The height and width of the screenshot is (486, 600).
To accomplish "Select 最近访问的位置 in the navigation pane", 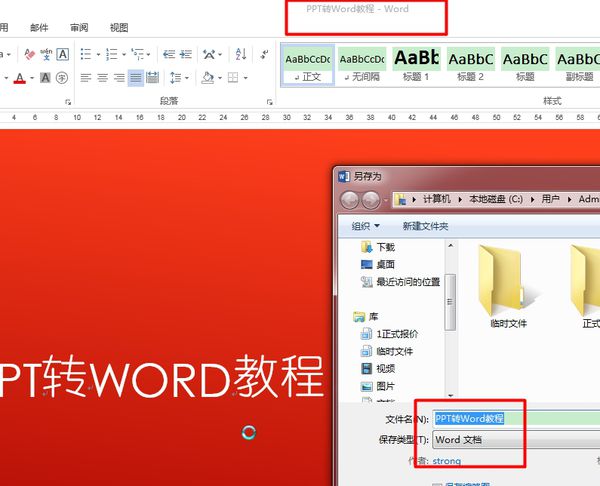I will click(400, 282).
